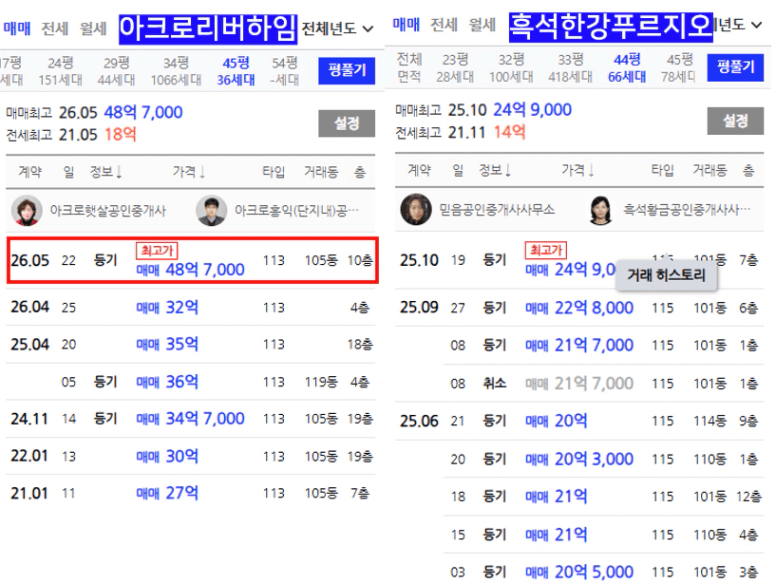Screen dimensions: 776x583
Task: Select 전세 tab in 아크로리버하임 panel
Action: pos(54,28)
